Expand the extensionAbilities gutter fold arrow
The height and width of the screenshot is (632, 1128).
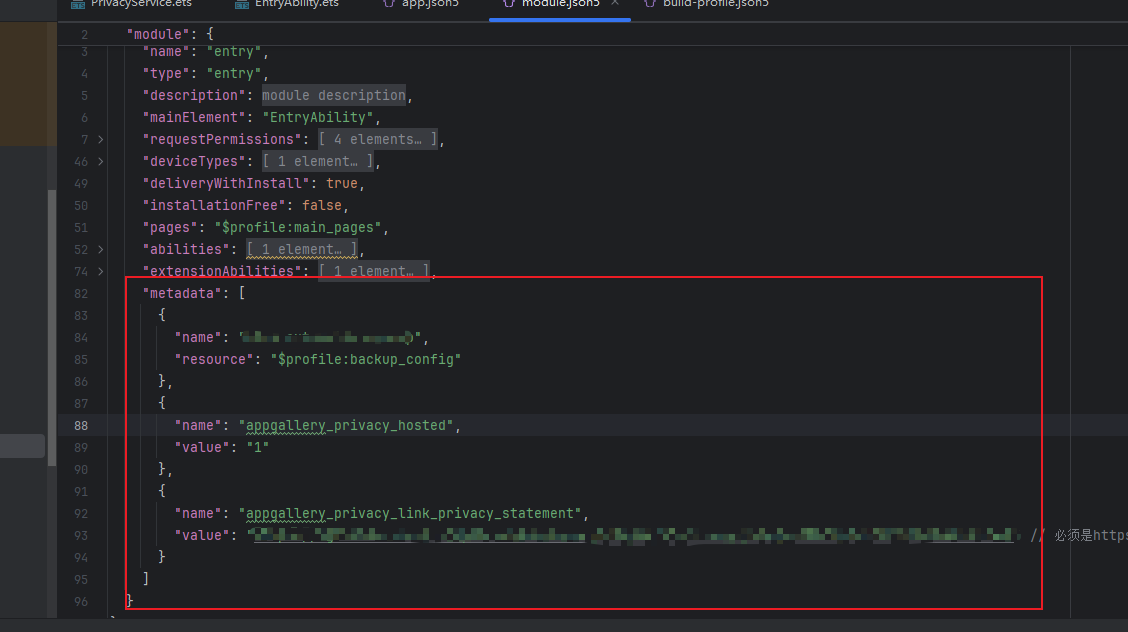coord(100,272)
